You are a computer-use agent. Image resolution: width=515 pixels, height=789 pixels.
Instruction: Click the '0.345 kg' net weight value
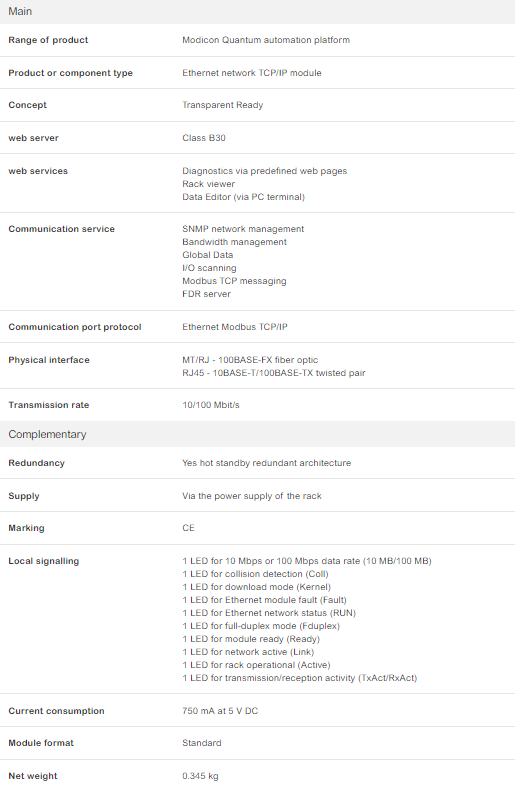point(200,776)
